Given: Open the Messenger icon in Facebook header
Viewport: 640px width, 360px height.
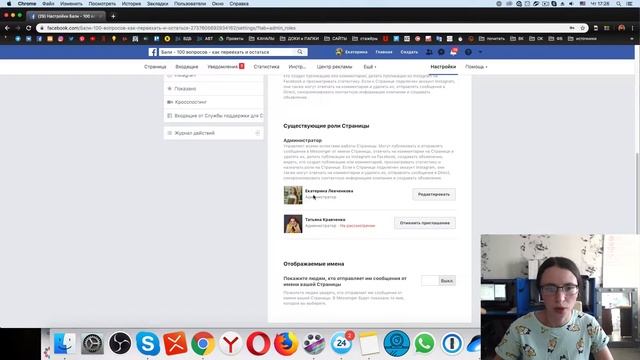Looking at the screenshot, I should coord(441,52).
